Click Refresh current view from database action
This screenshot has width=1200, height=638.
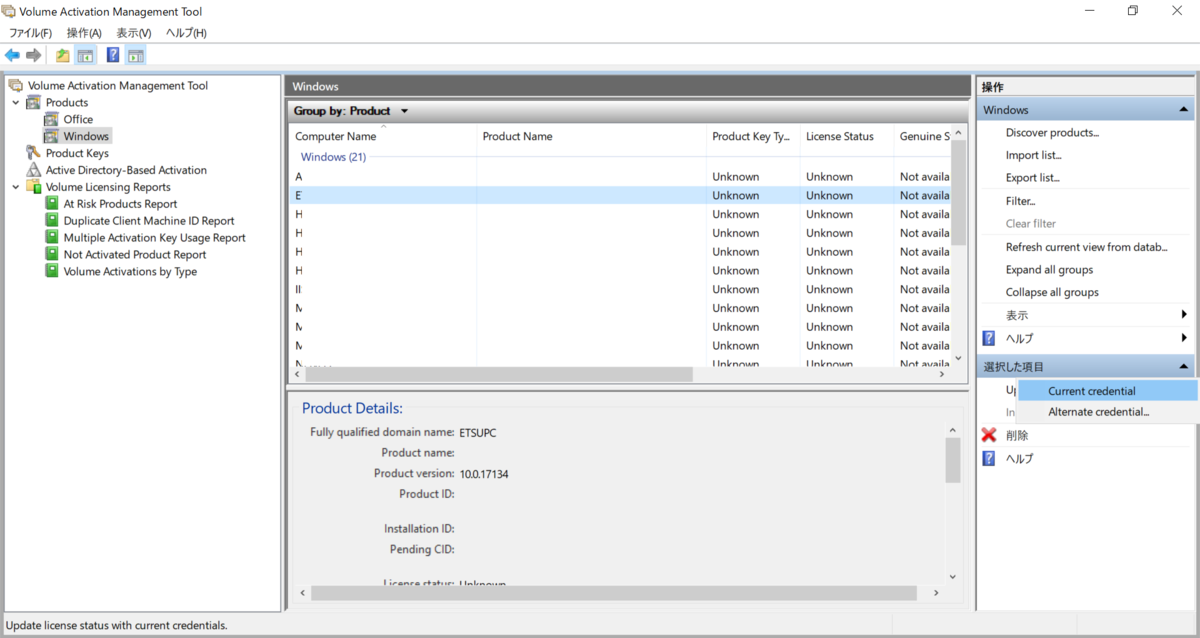coord(1087,247)
